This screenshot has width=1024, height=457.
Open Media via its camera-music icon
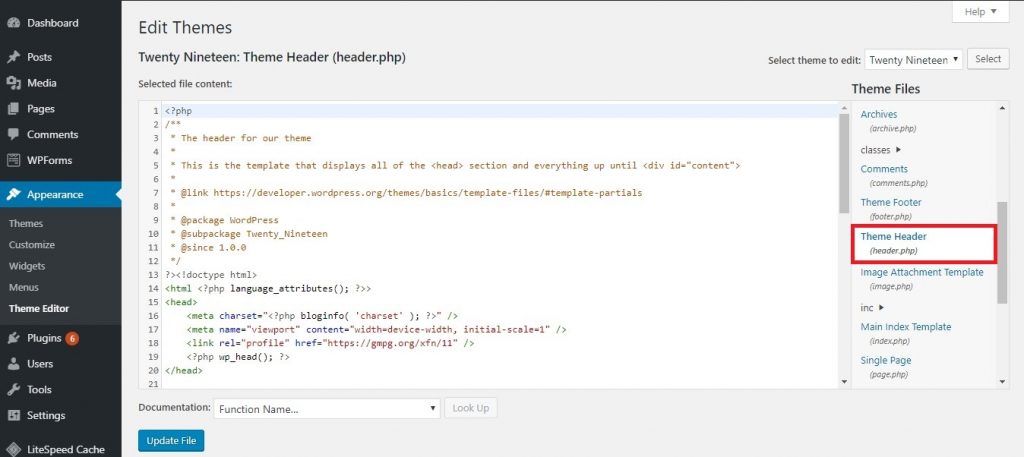[x=13, y=83]
